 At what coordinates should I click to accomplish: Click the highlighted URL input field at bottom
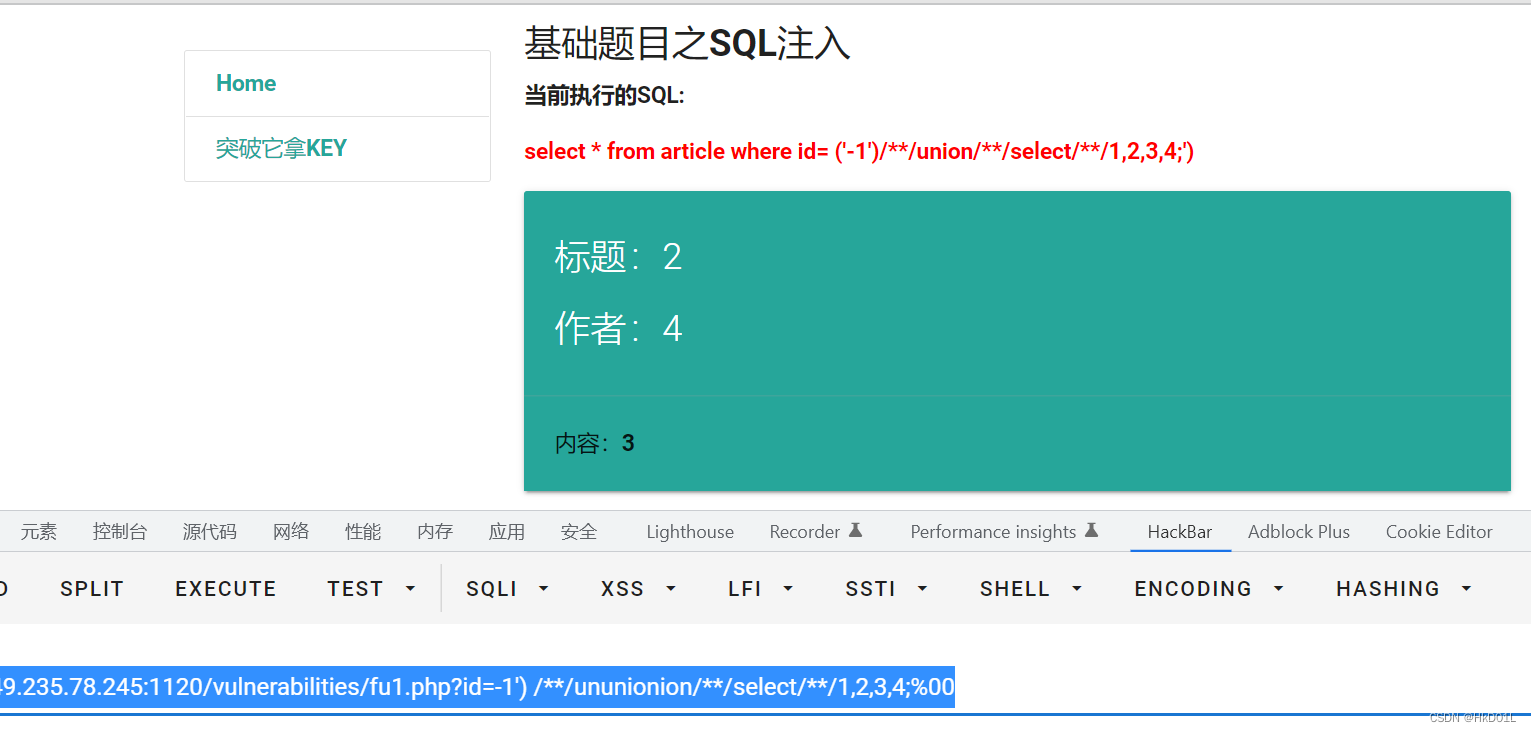click(478, 687)
